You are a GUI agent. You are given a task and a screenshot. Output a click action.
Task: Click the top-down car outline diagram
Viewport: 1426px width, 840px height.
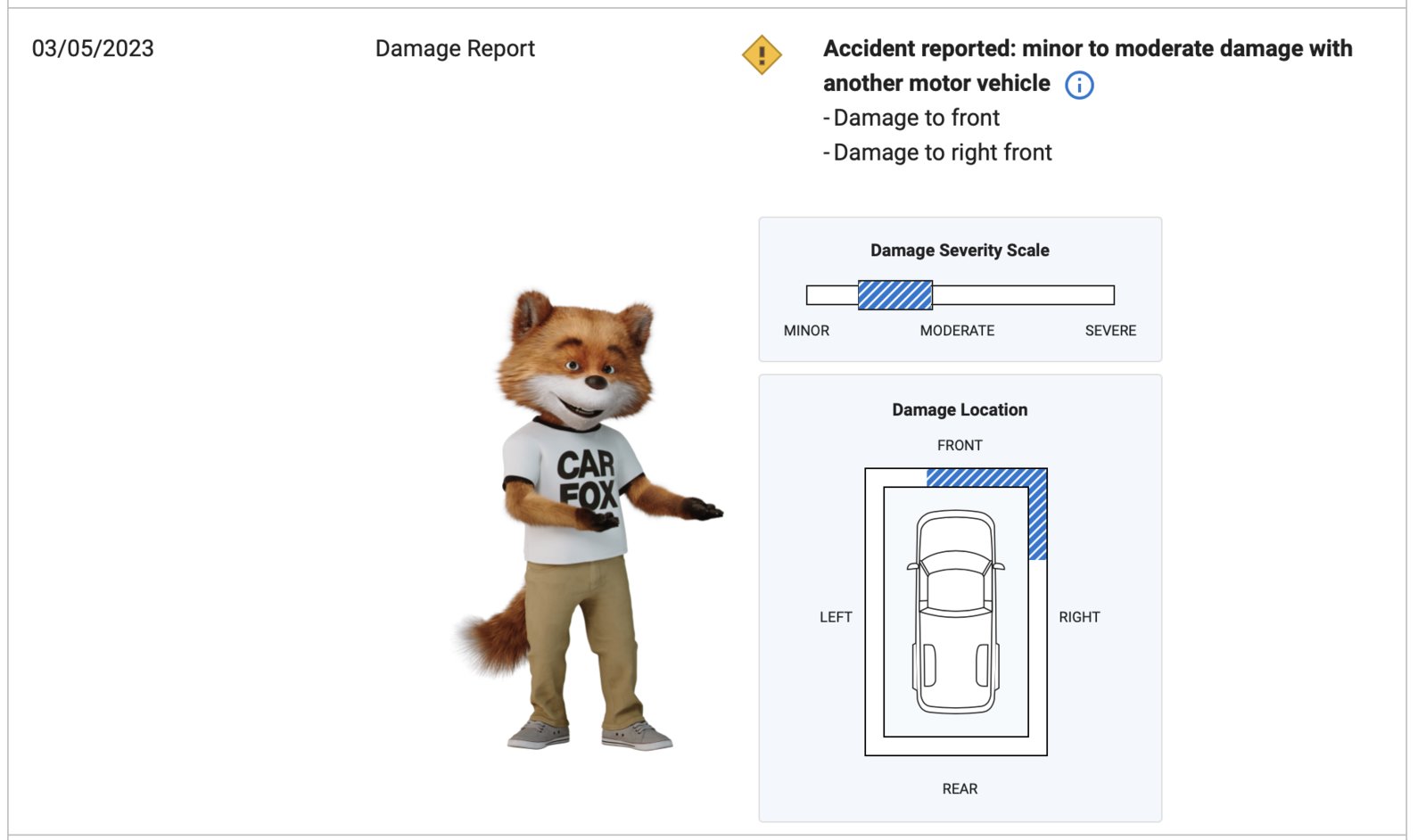tap(956, 612)
